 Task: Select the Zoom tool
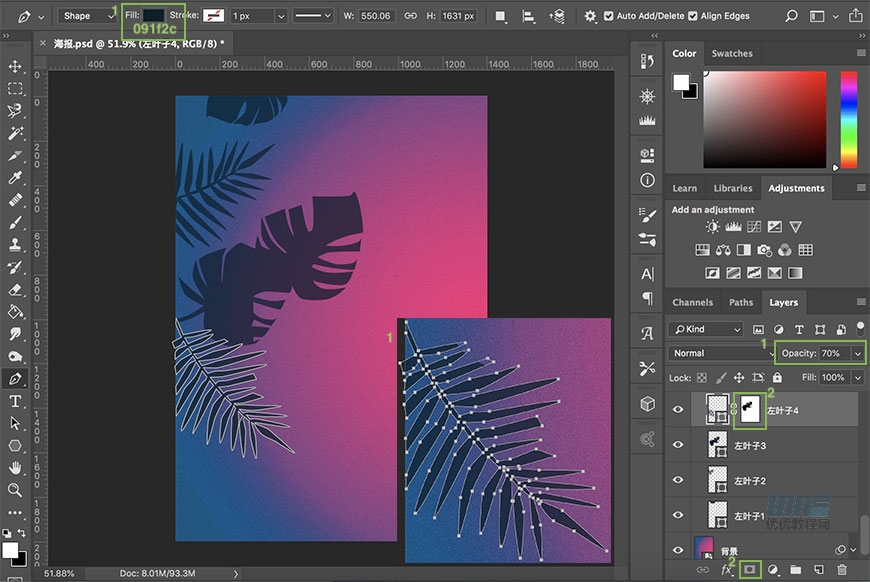tap(15, 490)
